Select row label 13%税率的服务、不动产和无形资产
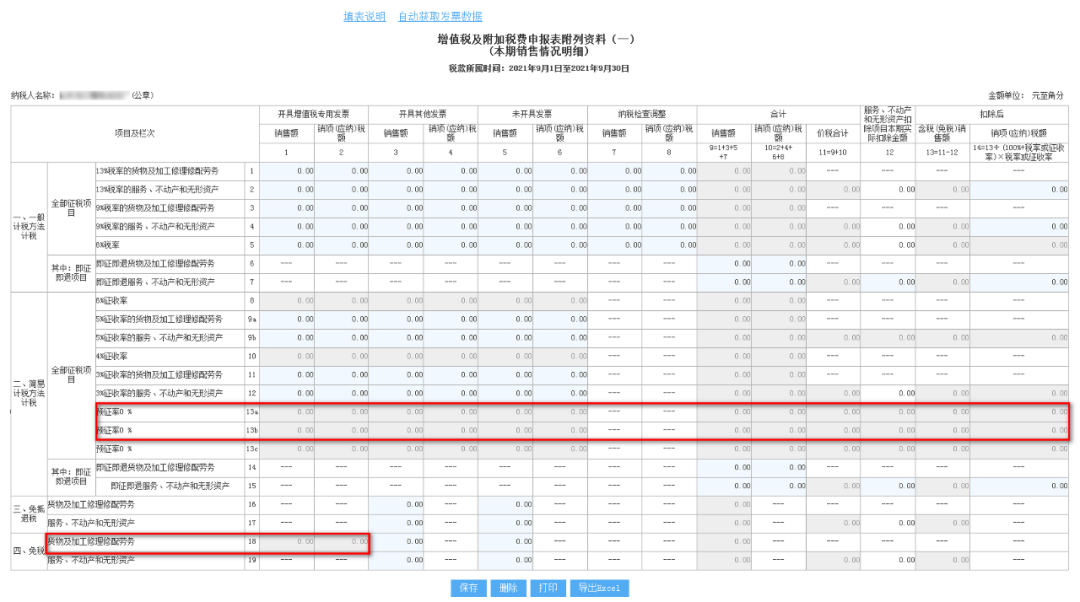Viewport: 1080px width, 602px height. 158,189
